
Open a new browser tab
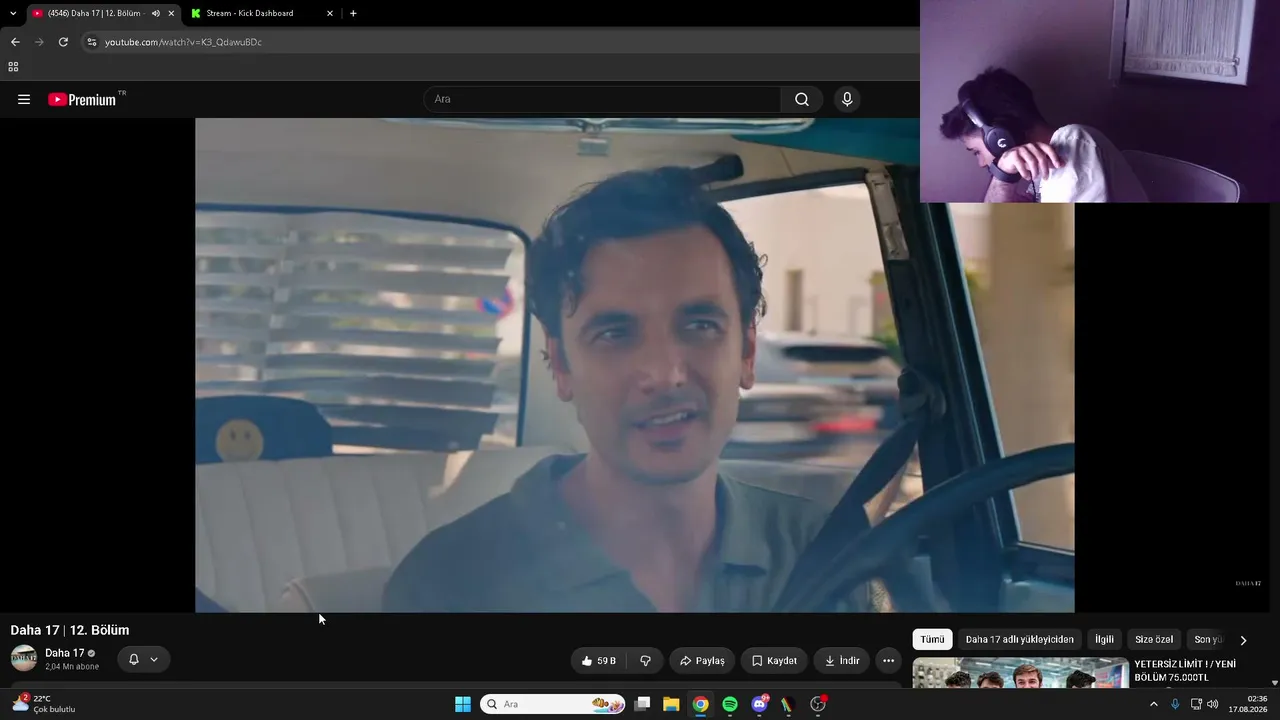pos(353,13)
